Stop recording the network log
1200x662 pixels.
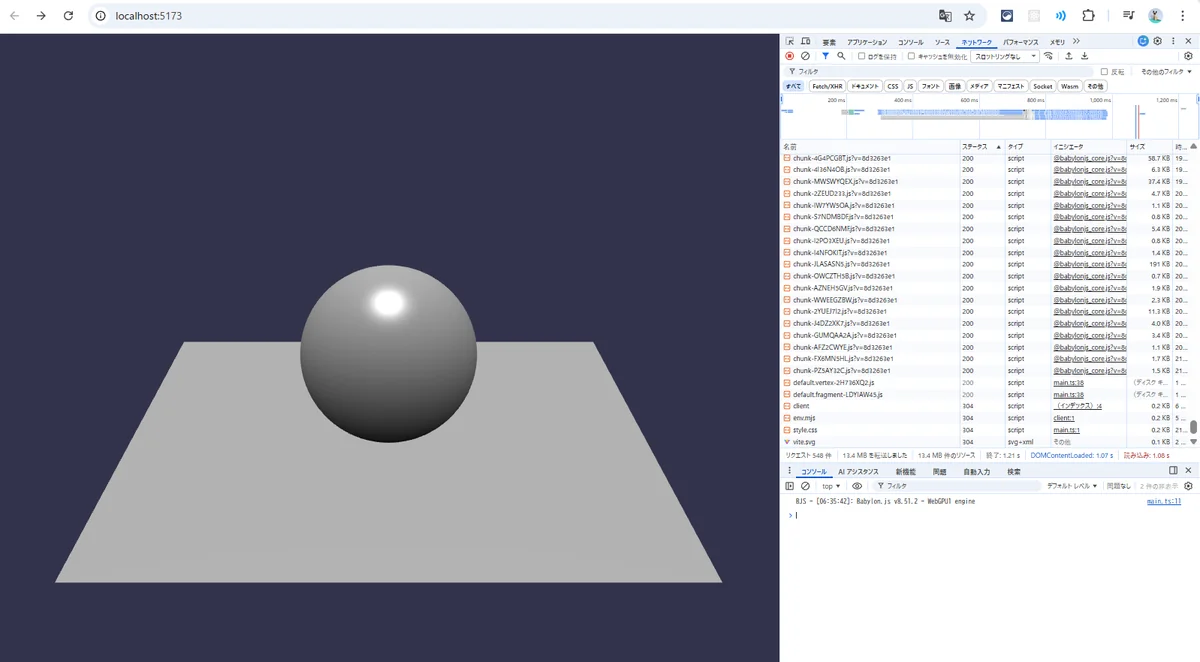789,56
